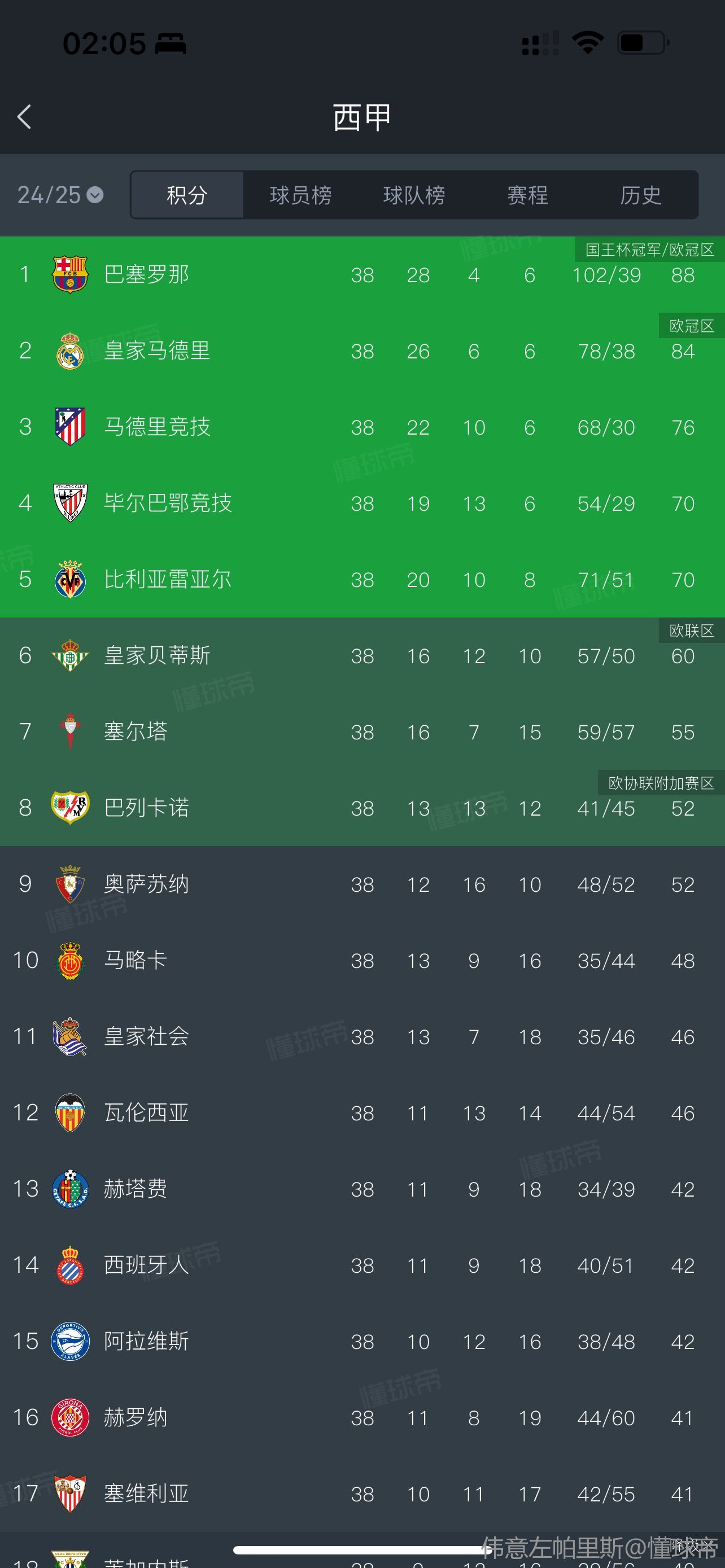The height and width of the screenshot is (1568, 725).
Task: Tap the back arrow icon
Action: point(24,116)
